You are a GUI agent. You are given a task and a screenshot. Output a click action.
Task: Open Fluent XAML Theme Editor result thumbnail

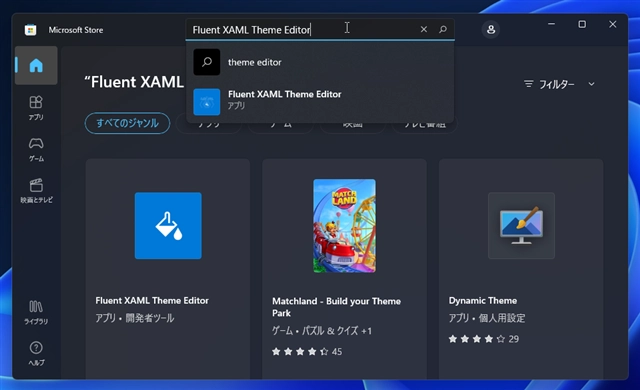(x=168, y=226)
